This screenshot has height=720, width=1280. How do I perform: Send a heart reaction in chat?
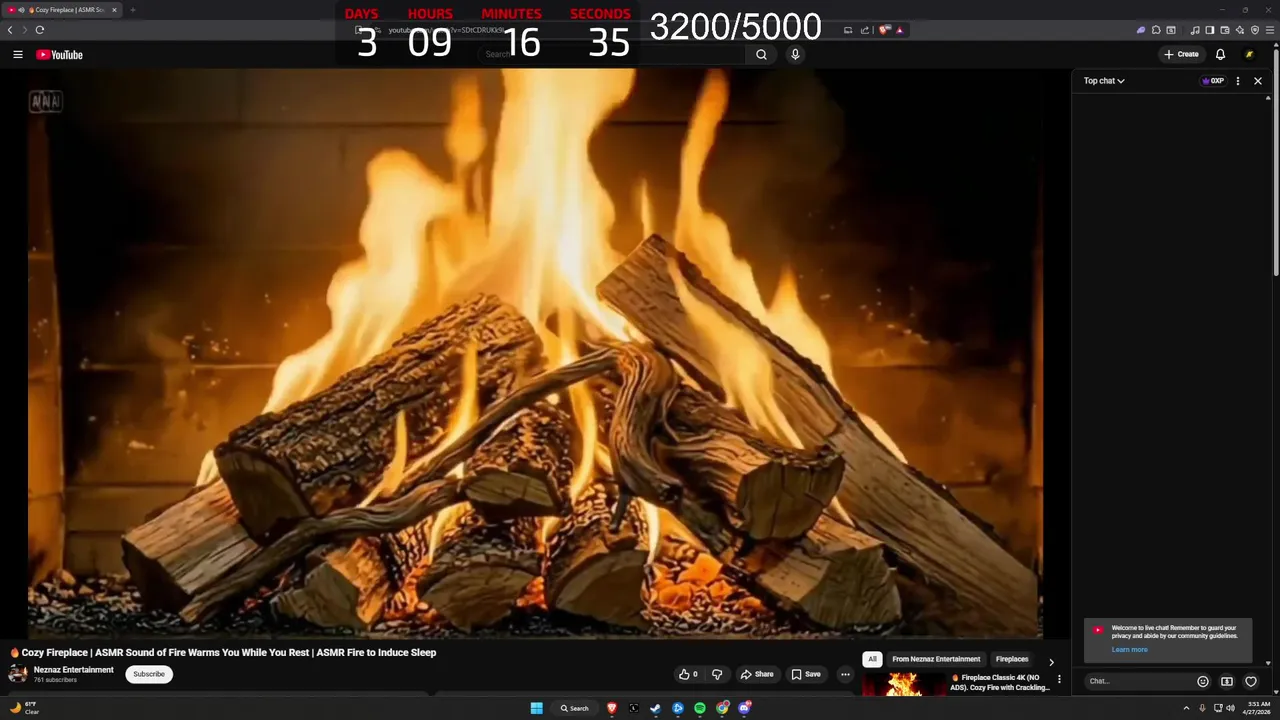1251,682
